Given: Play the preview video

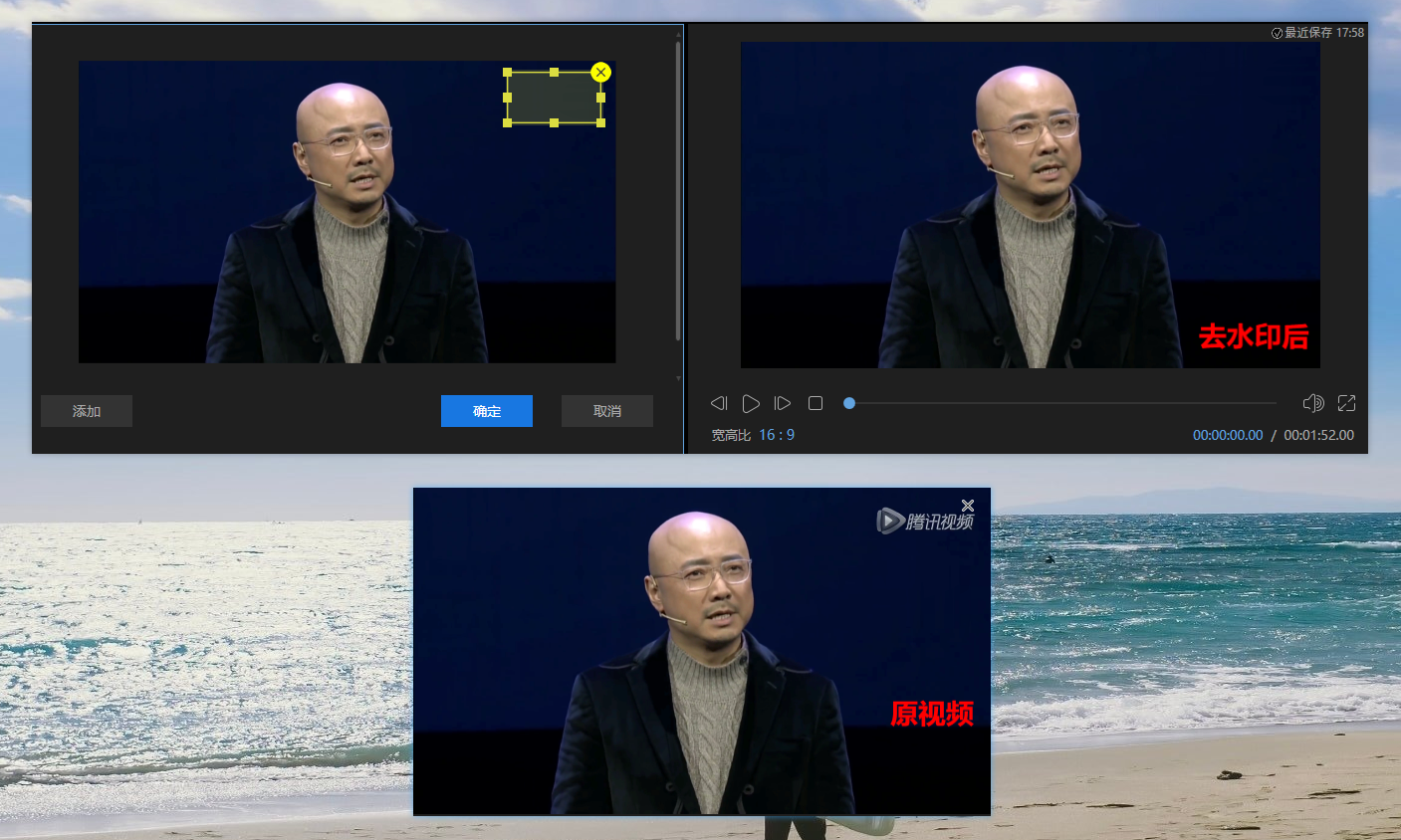Looking at the screenshot, I should [751, 403].
